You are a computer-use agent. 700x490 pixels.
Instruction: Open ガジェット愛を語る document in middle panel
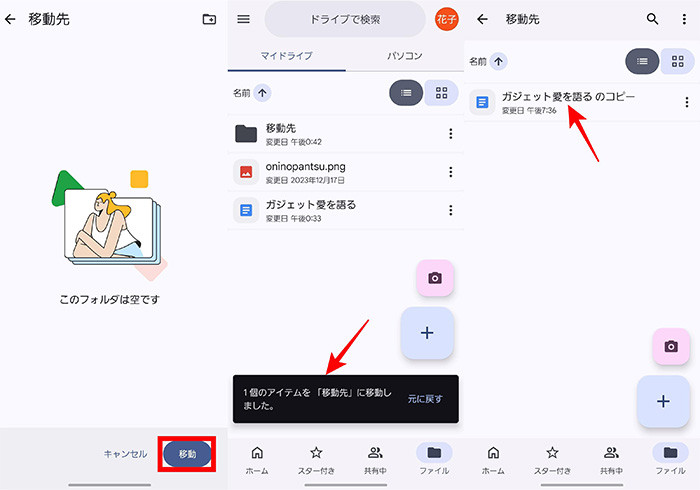coord(346,210)
